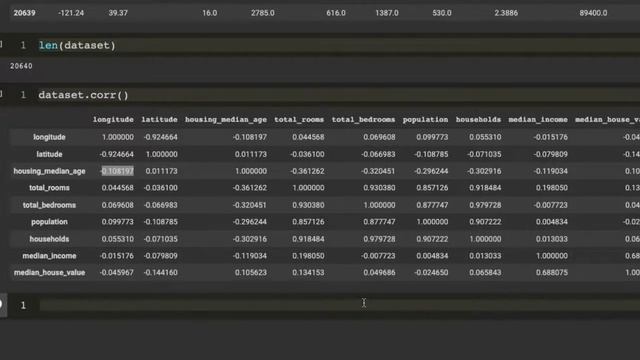Click 0.099773 in the longitude row
The image size is (640, 360).
pos(432,137)
